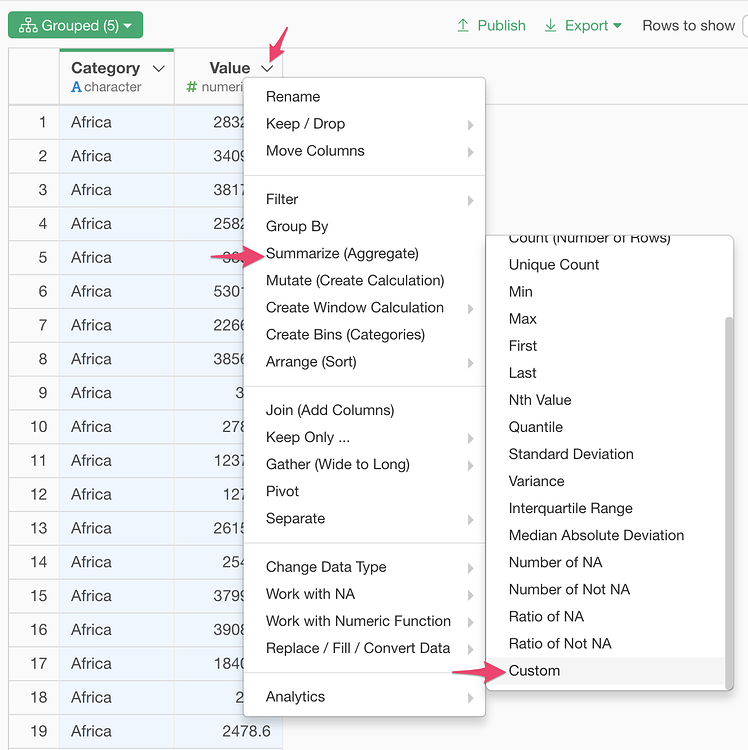Click the Publish upload icon
The image size is (748, 750).
(x=463, y=25)
